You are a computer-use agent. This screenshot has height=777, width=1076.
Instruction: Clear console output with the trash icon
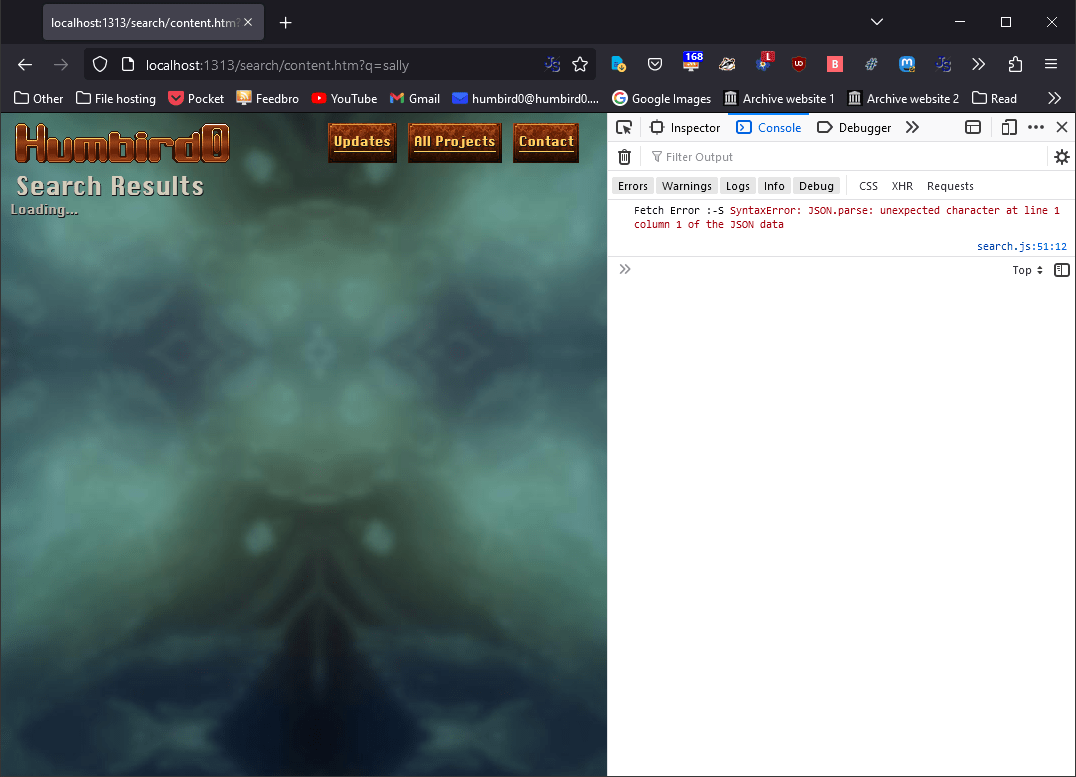coord(624,157)
